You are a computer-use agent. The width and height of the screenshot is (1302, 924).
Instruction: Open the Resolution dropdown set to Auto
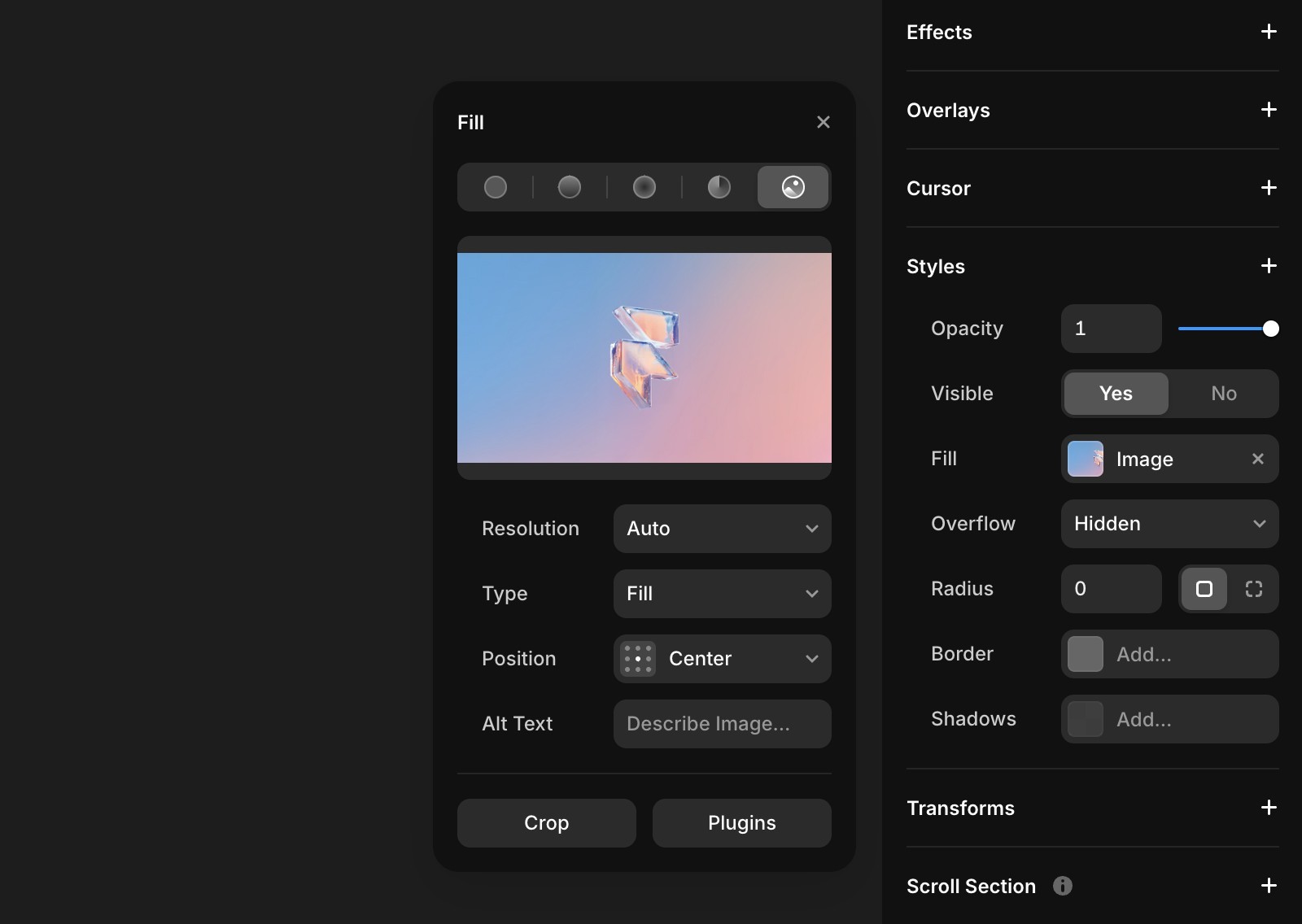(723, 529)
